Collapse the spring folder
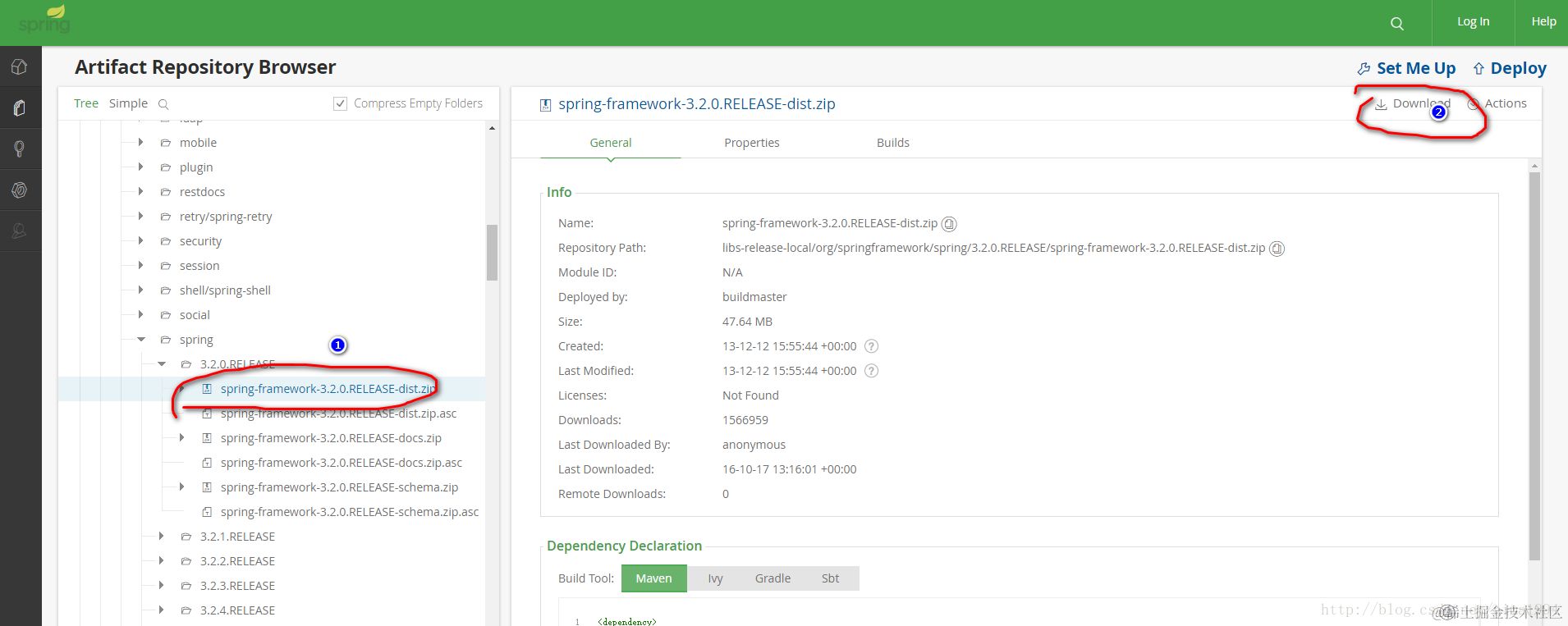Viewport: 1568px width, 626px height. pos(141,340)
